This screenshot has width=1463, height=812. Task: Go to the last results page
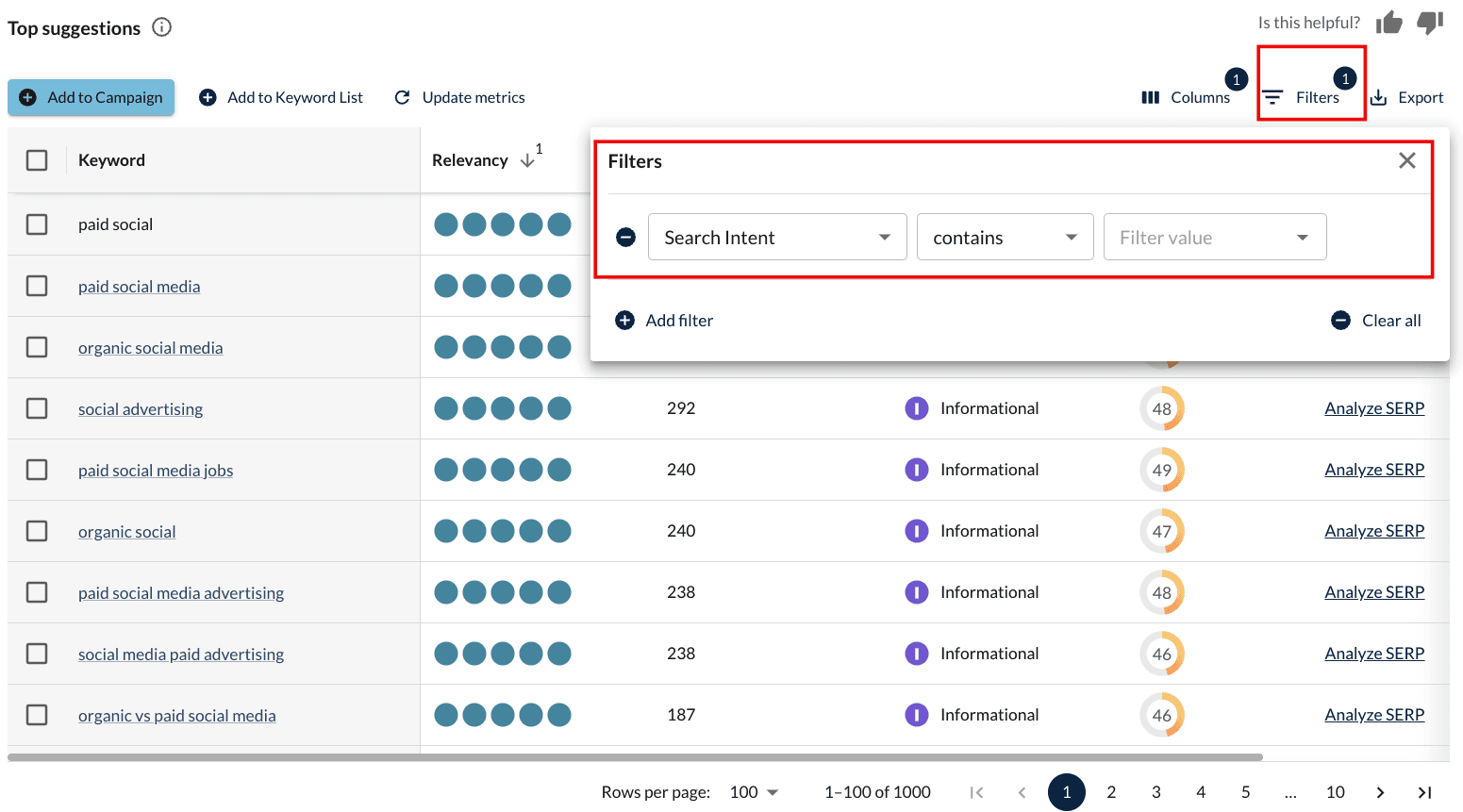click(1425, 792)
